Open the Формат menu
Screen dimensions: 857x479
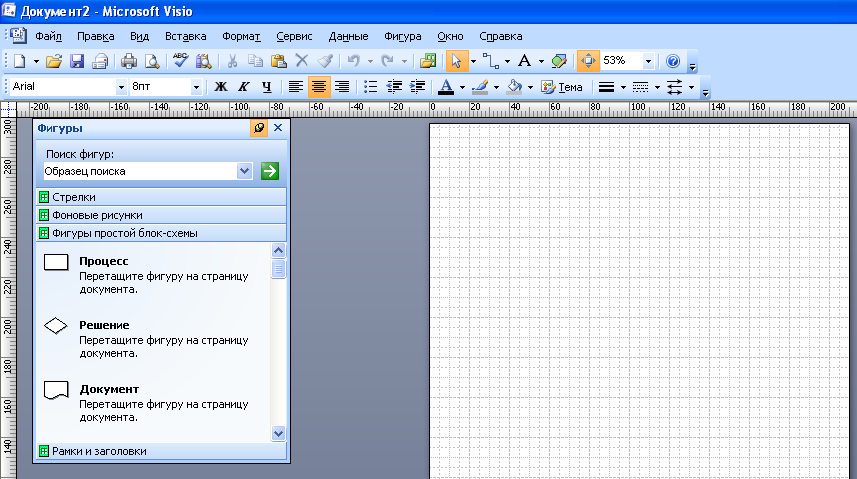(x=241, y=36)
